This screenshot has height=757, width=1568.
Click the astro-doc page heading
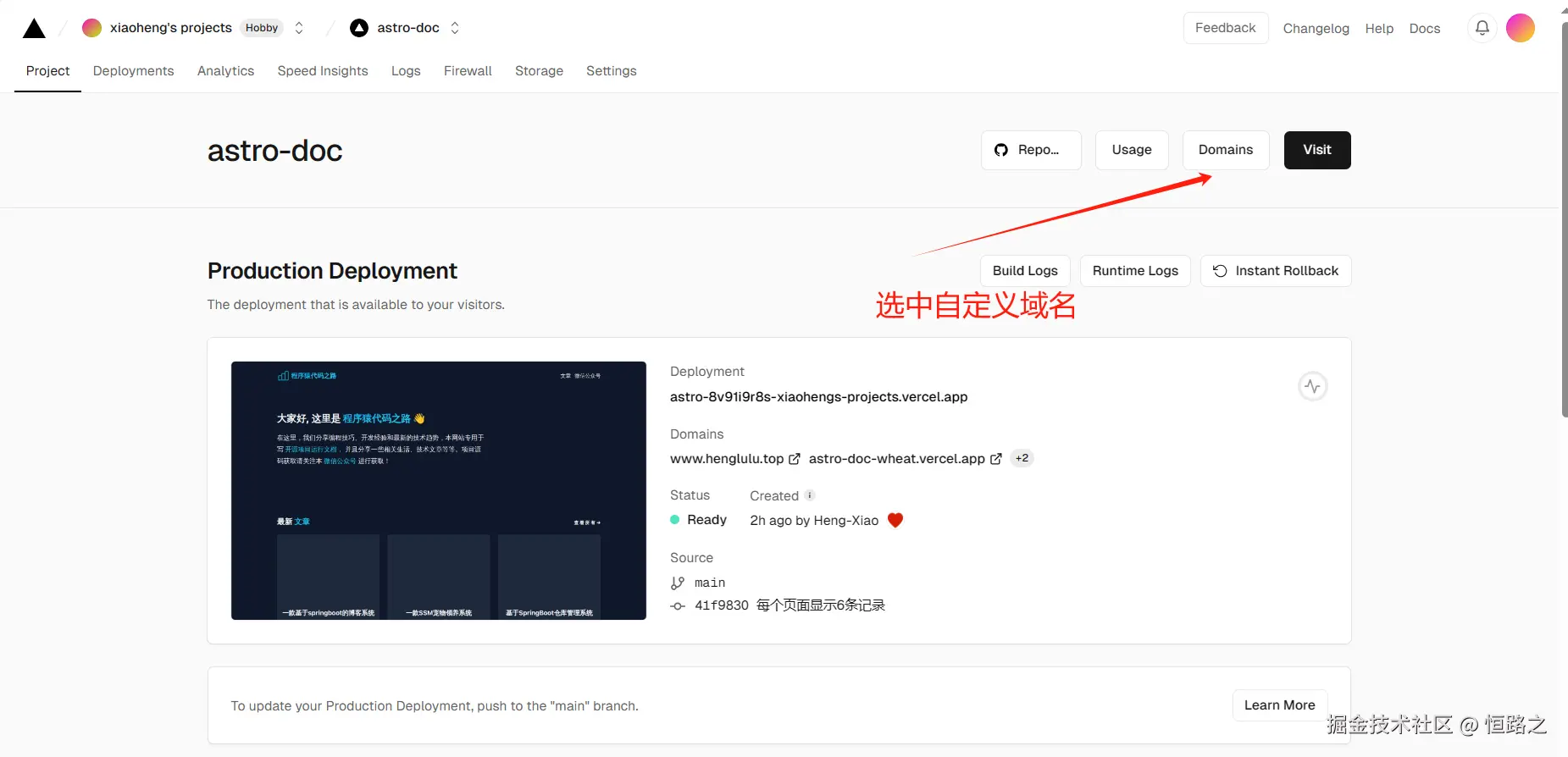[275, 151]
